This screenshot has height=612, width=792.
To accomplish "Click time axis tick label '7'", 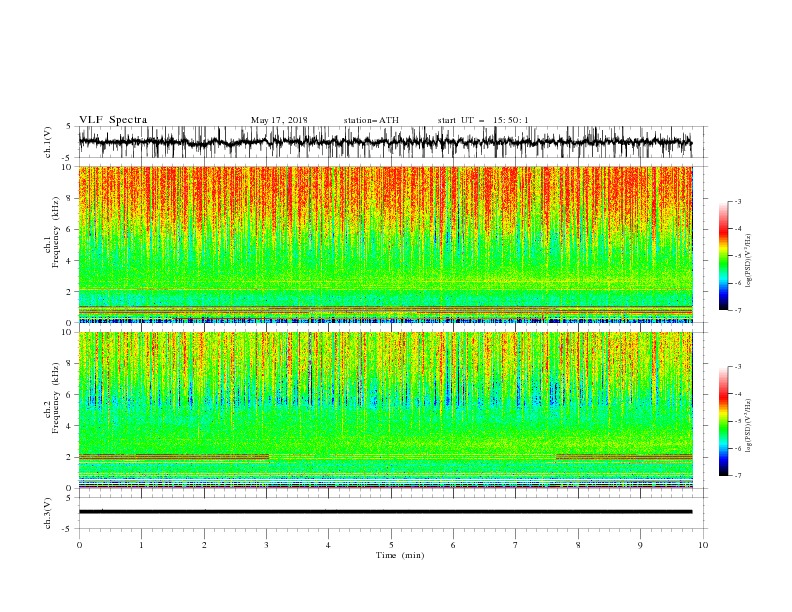I will (516, 545).
